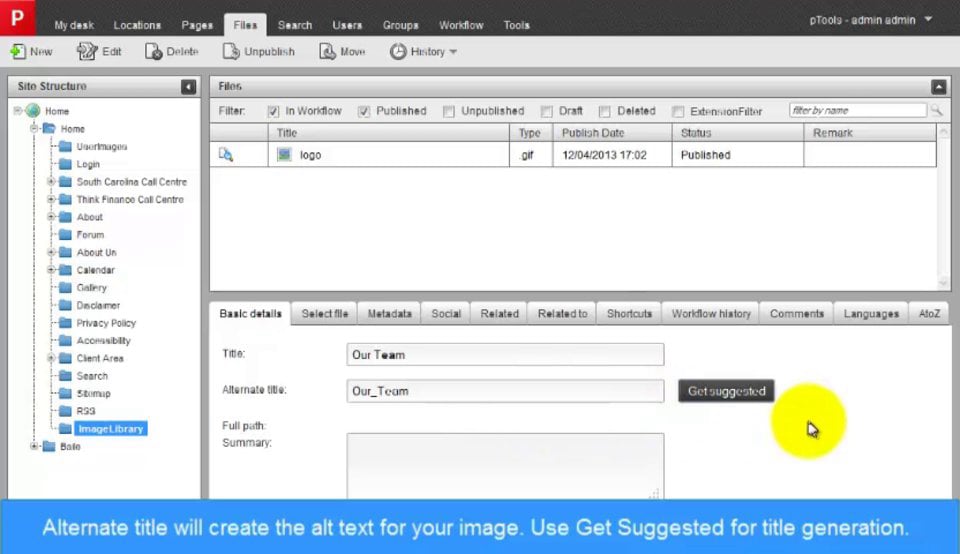Click the Forum folder icon
Viewport: 960px width, 554px height.
[65, 234]
